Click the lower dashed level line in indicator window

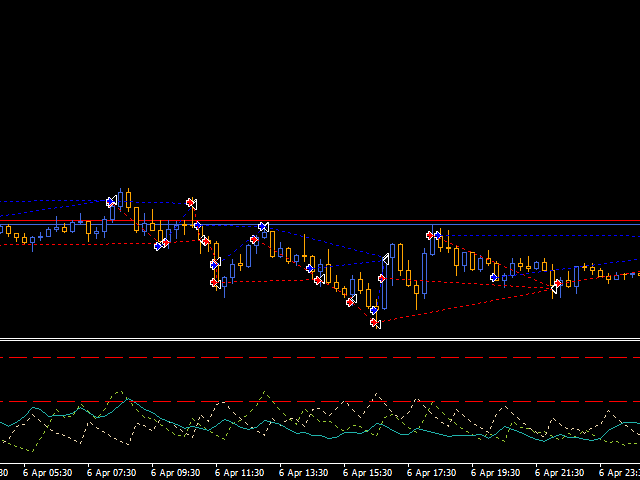(x=320, y=402)
